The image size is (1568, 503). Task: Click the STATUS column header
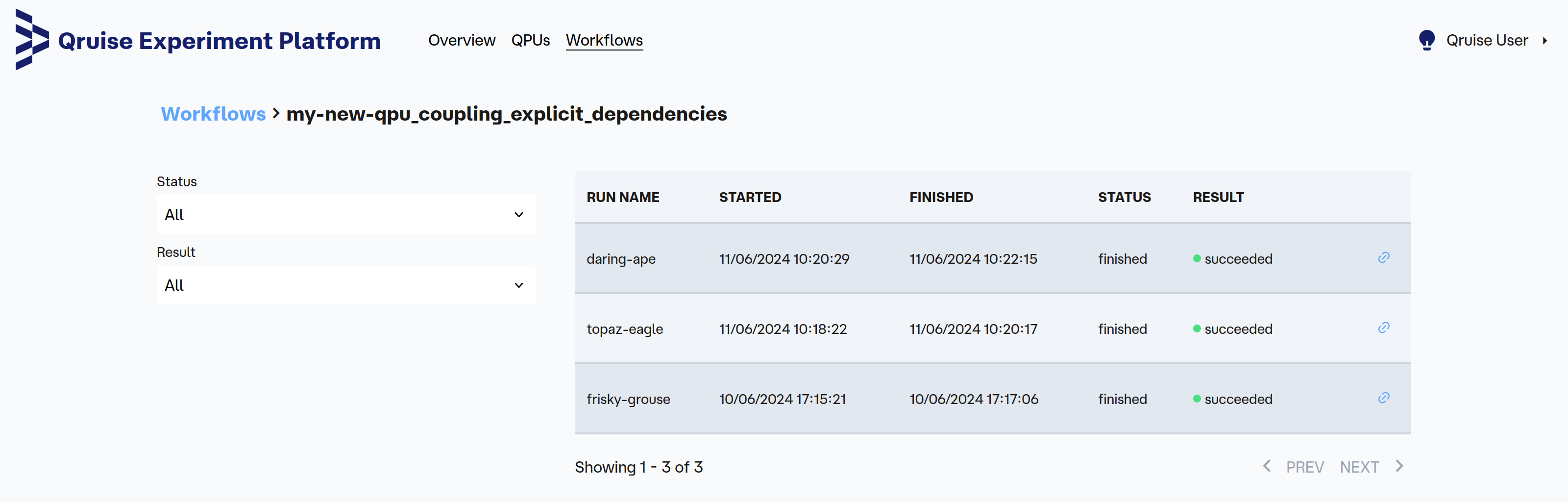(x=1124, y=197)
